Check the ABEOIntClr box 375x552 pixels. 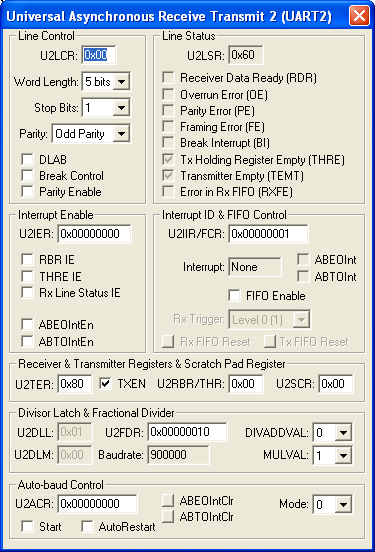click(x=168, y=500)
